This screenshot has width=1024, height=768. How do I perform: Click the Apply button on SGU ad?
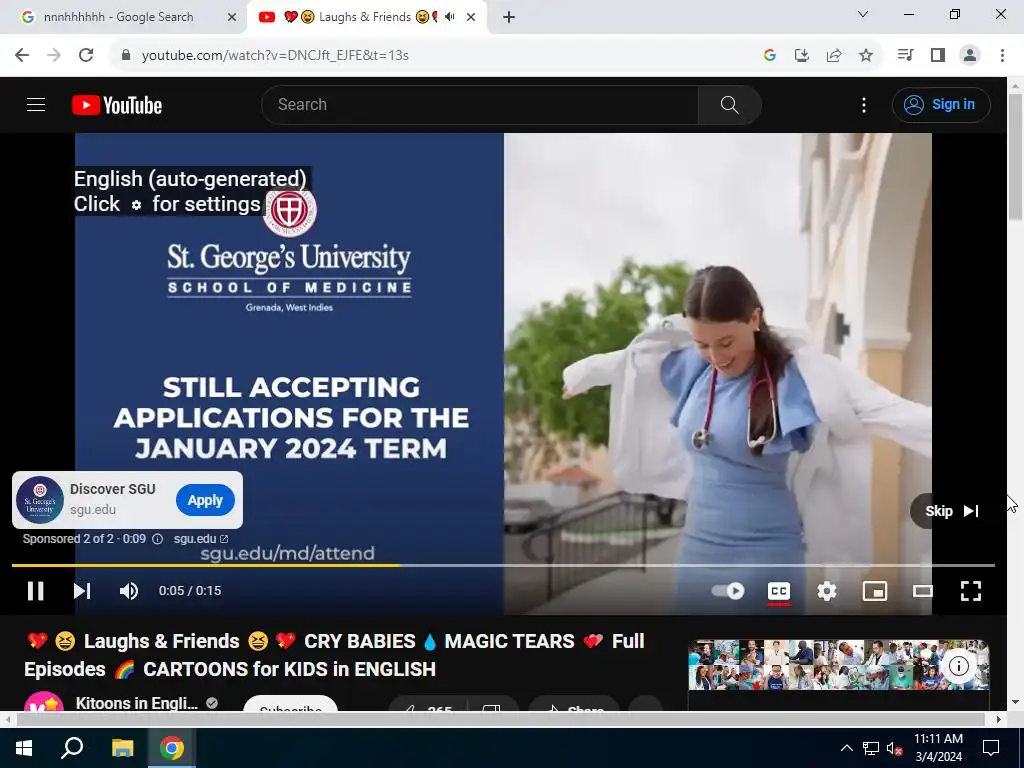pyautogui.click(x=205, y=500)
